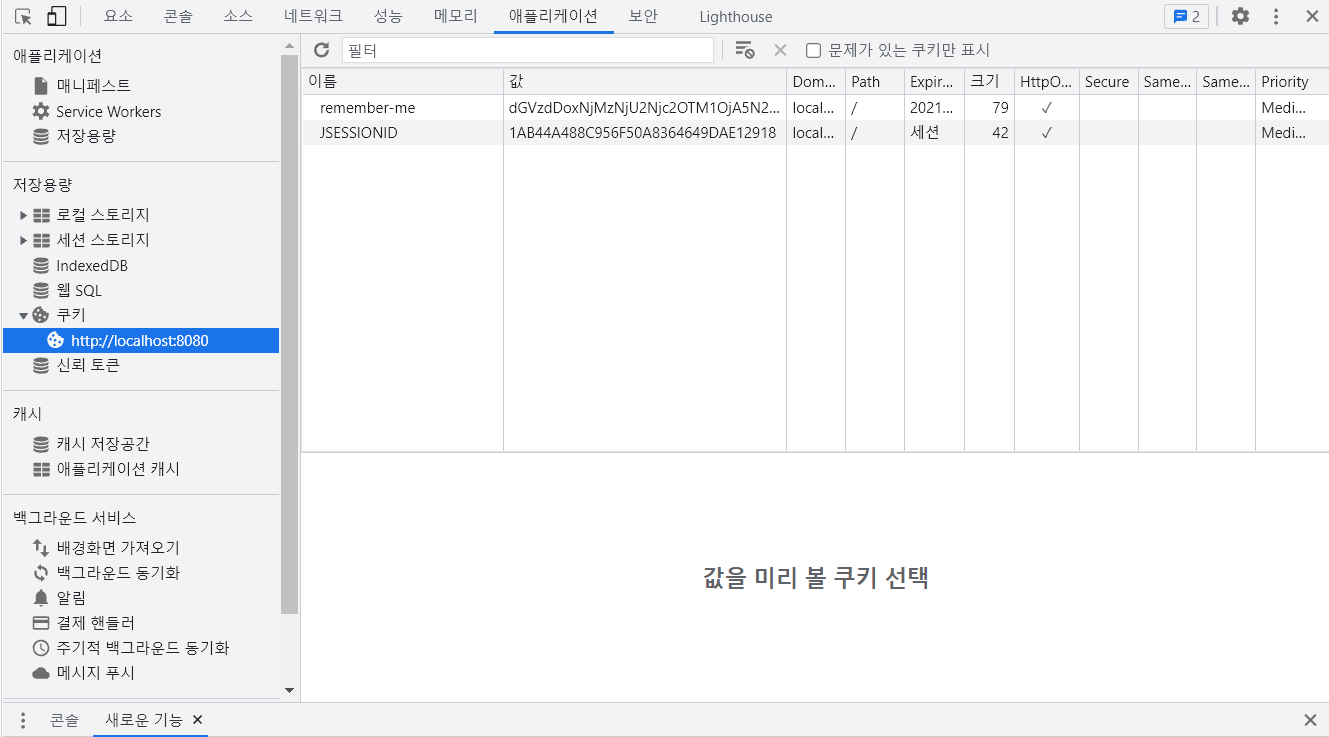This screenshot has width=1329, height=737.
Task: Open drawer three-dot menu
Action: tap(23, 720)
